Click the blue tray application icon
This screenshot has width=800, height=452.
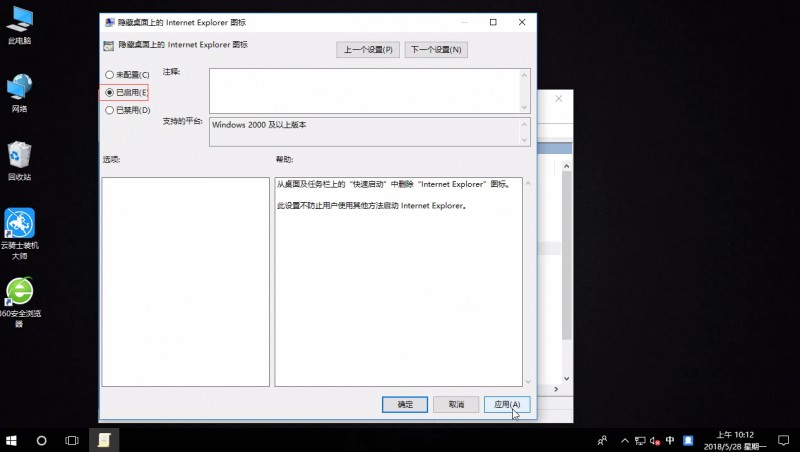(x=688, y=440)
